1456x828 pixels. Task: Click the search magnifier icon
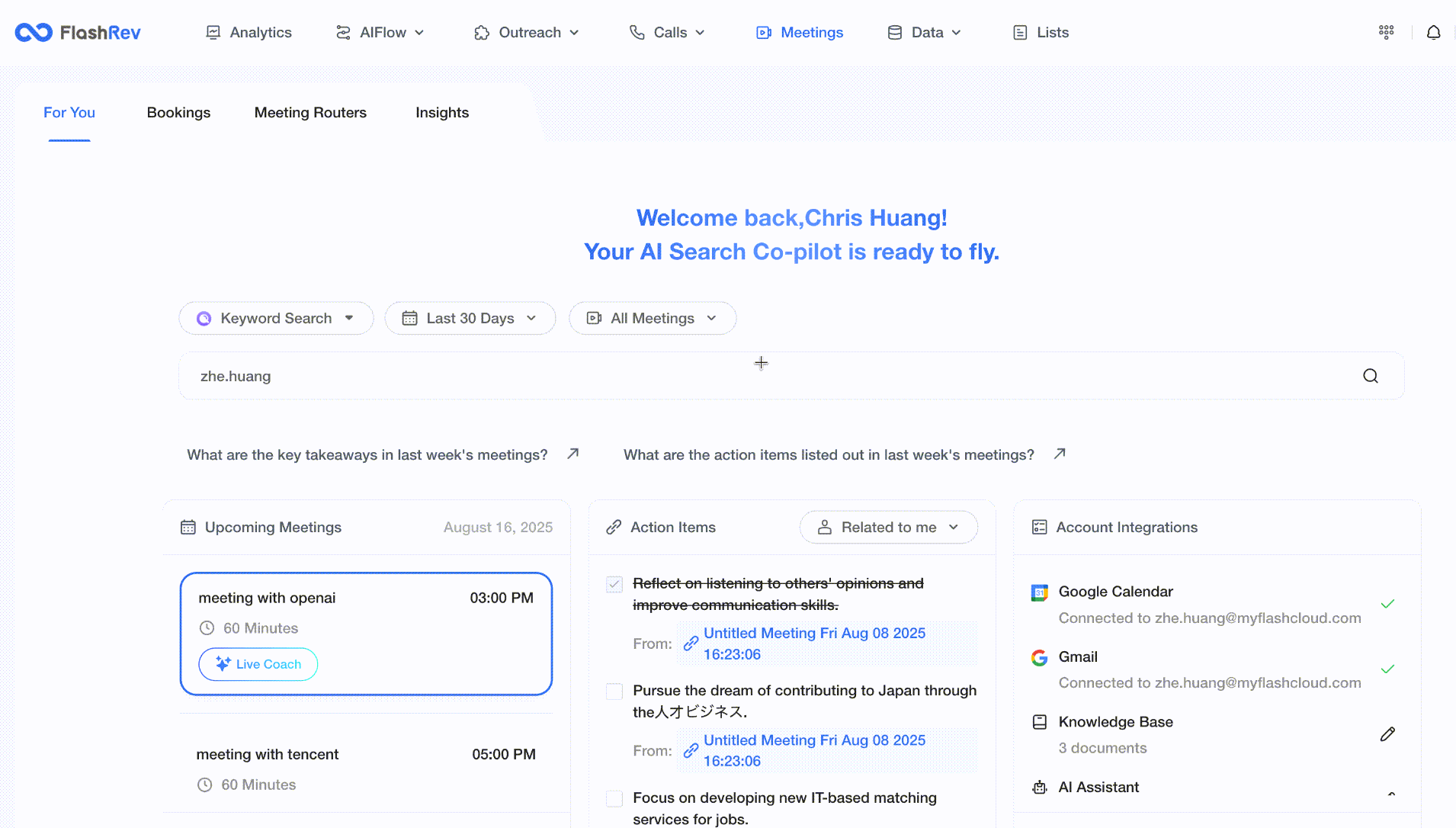coord(1370,376)
